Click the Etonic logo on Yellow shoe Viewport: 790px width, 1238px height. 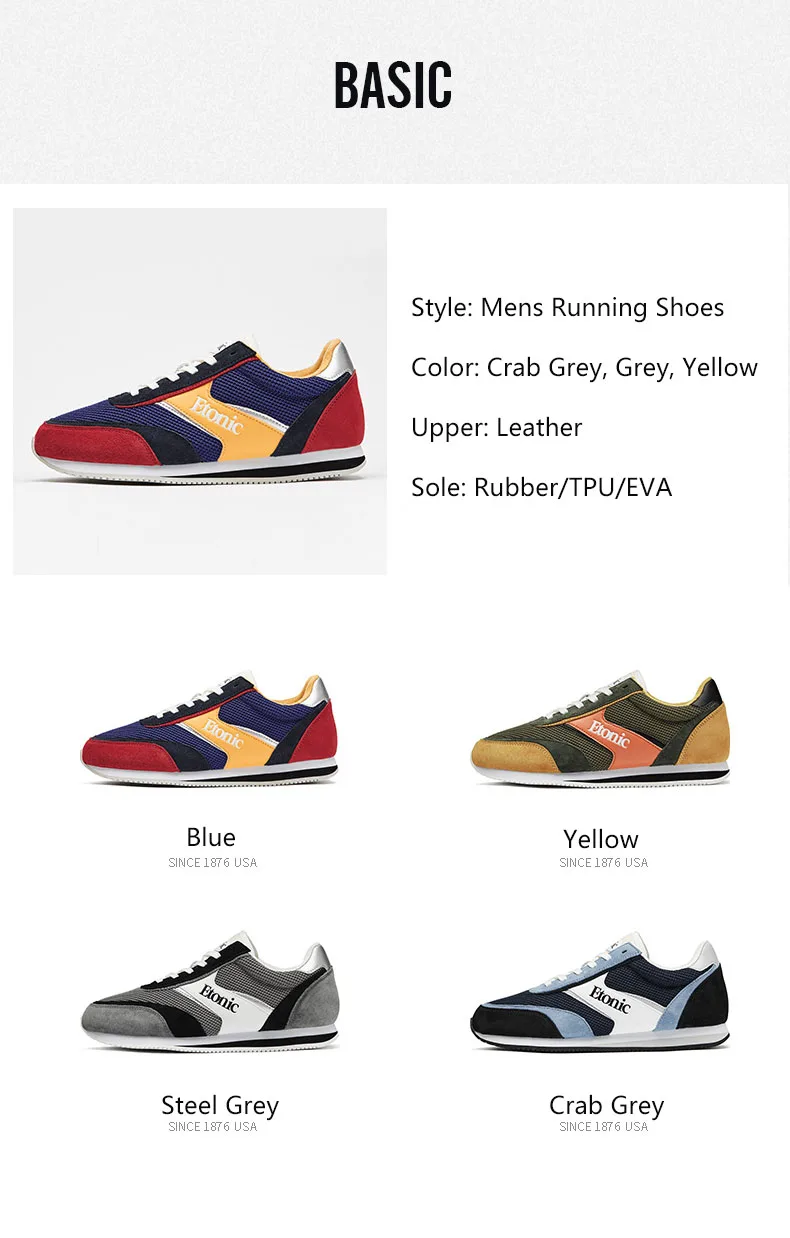point(610,734)
